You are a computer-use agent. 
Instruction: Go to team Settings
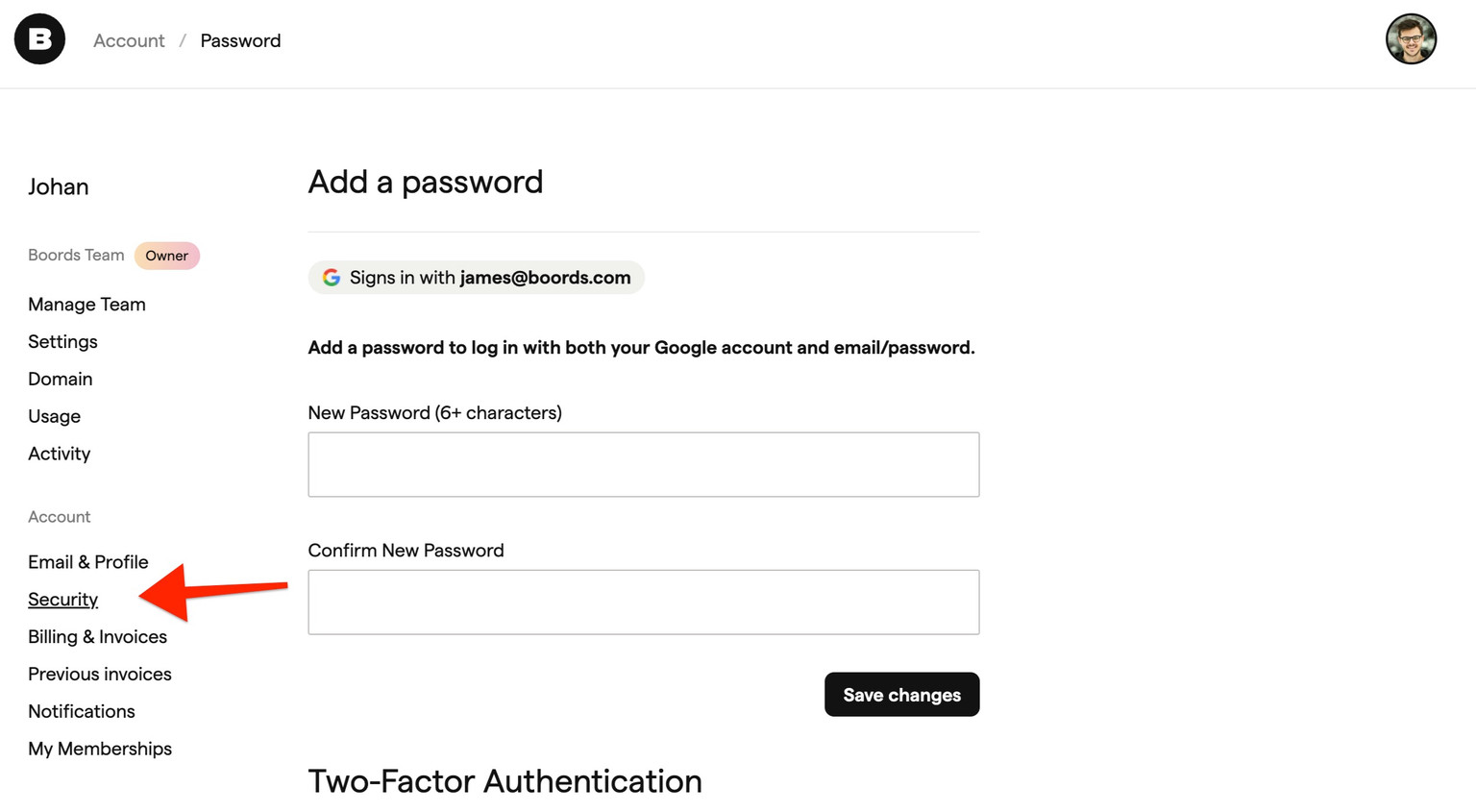(62, 342)
